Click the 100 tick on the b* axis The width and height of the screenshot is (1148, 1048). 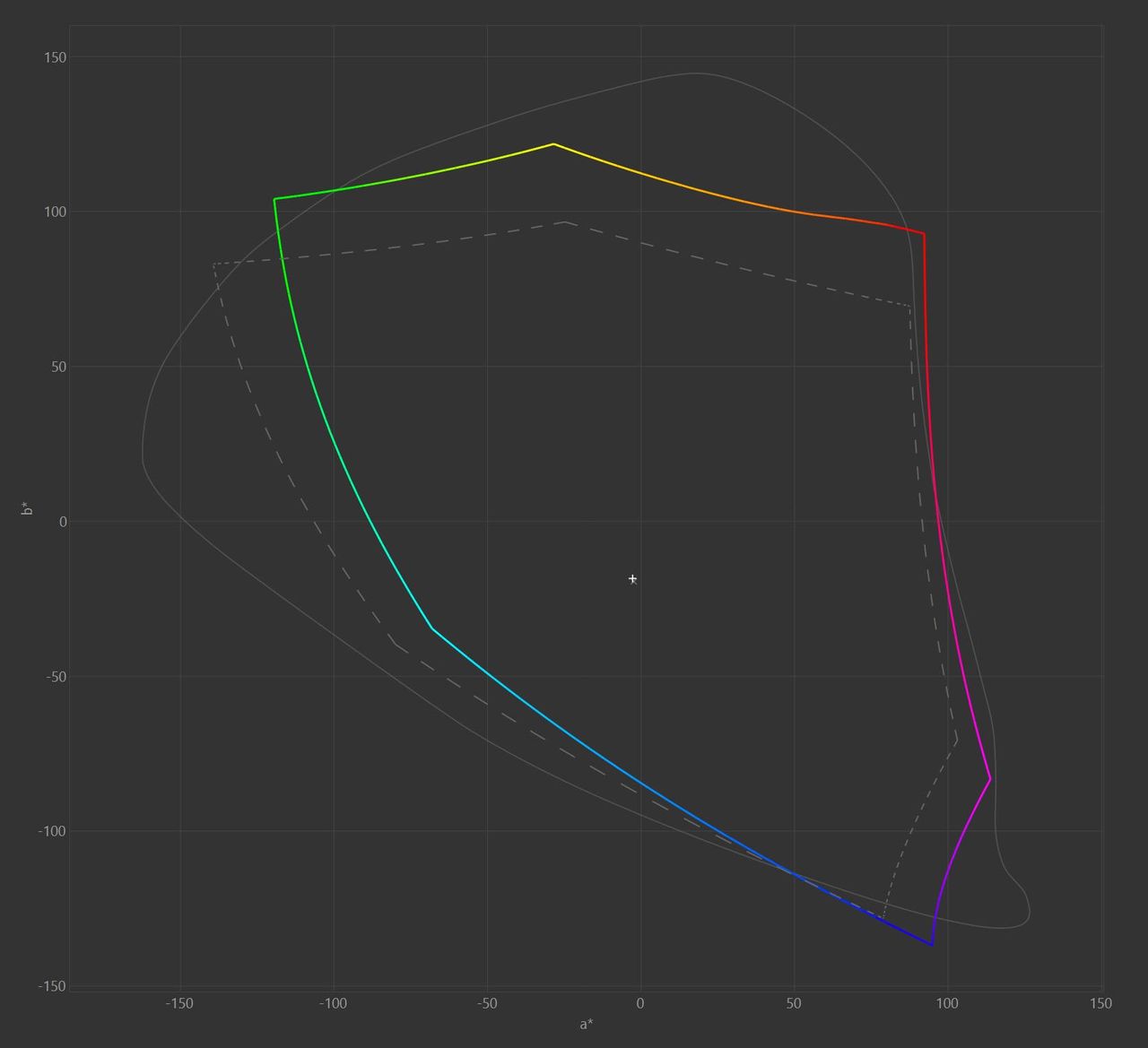click(x=54, y=212)
